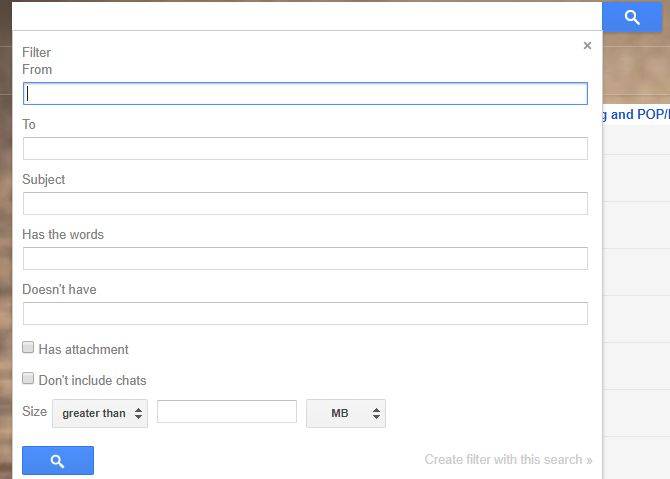This screenshot has height=479, width=670.
Task: Focus the 'Doesn't have' text field
Action: coord(305,314)
